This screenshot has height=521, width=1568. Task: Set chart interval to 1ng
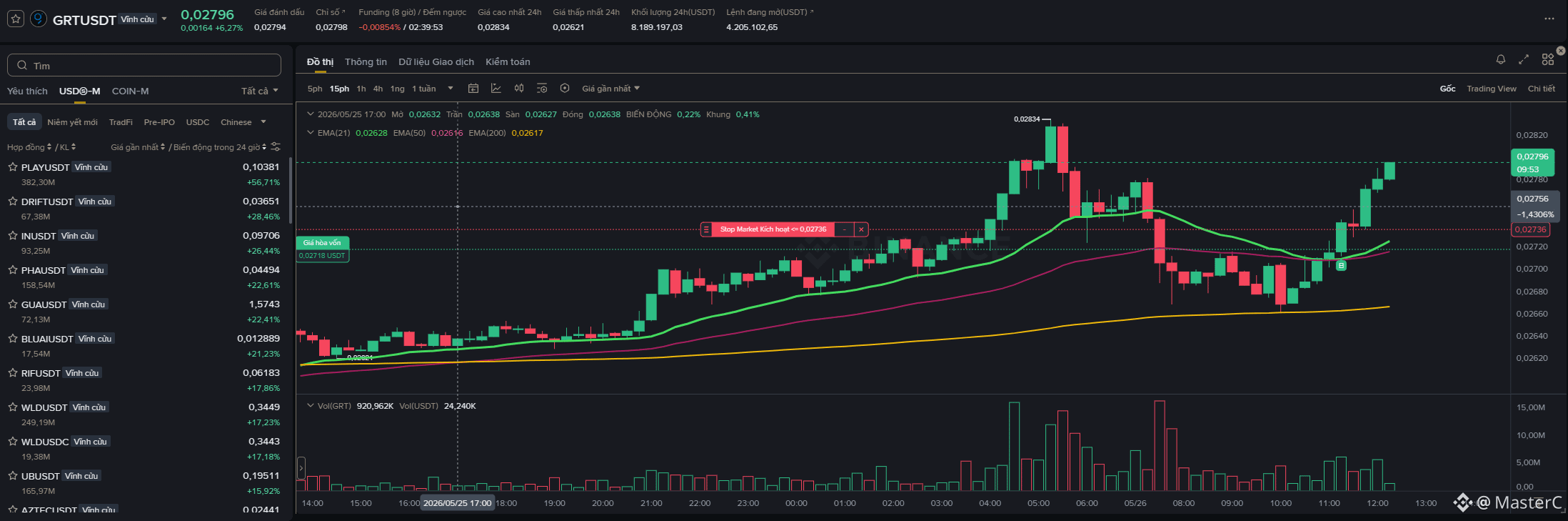click(x=397, y=89)
